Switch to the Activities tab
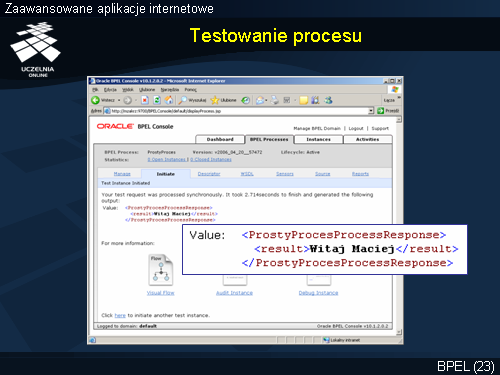 [367, 139]
